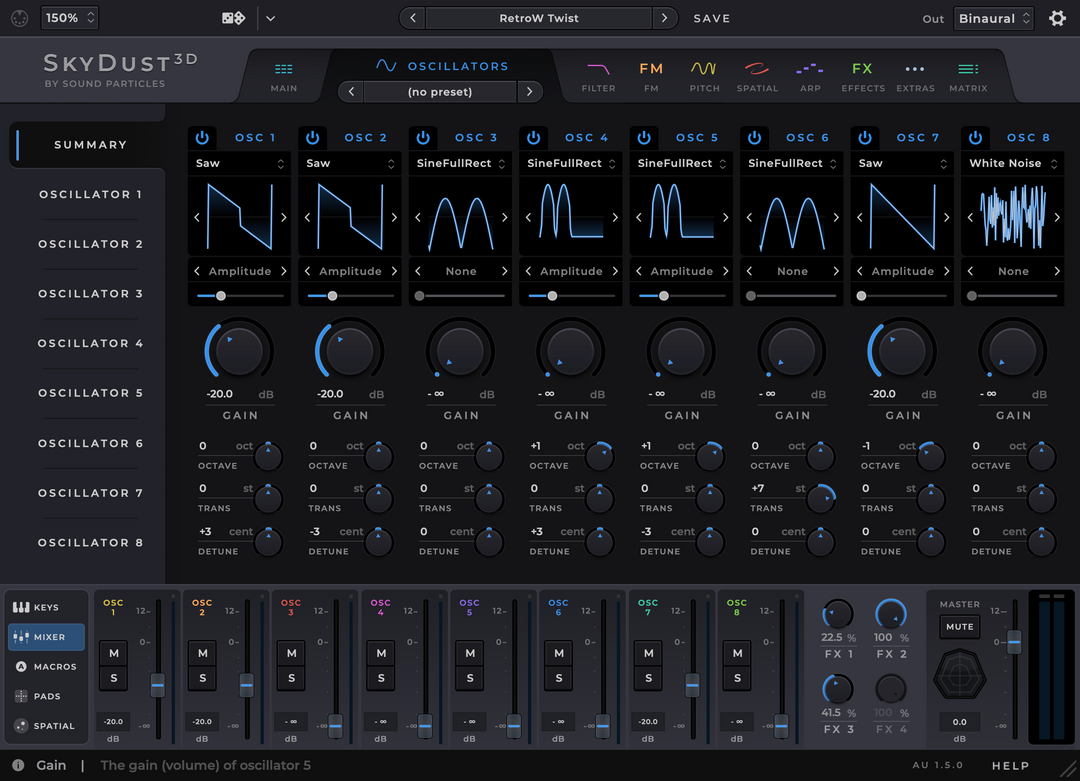Go to previous oscillators preset arrow
1080x781 pixels.
click(351, 92)
